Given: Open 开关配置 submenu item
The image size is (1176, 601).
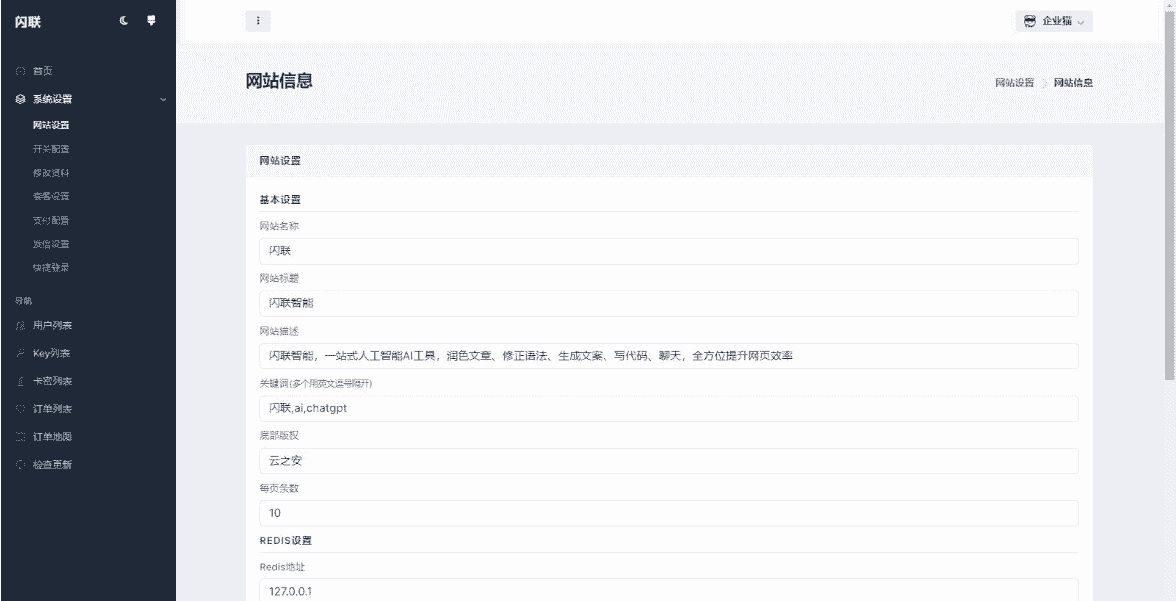Looking at the screenshot, I should (x=51, y=149).
